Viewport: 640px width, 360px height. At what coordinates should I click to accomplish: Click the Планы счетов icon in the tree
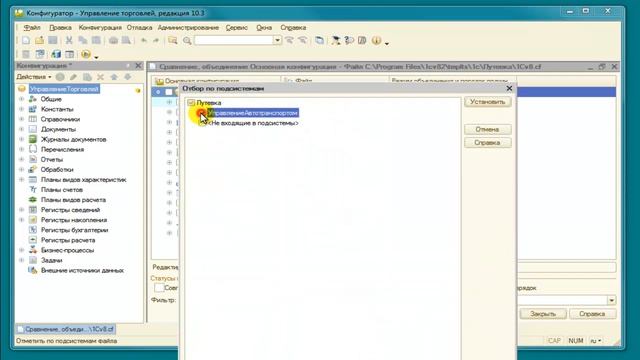tap(33, 190)
